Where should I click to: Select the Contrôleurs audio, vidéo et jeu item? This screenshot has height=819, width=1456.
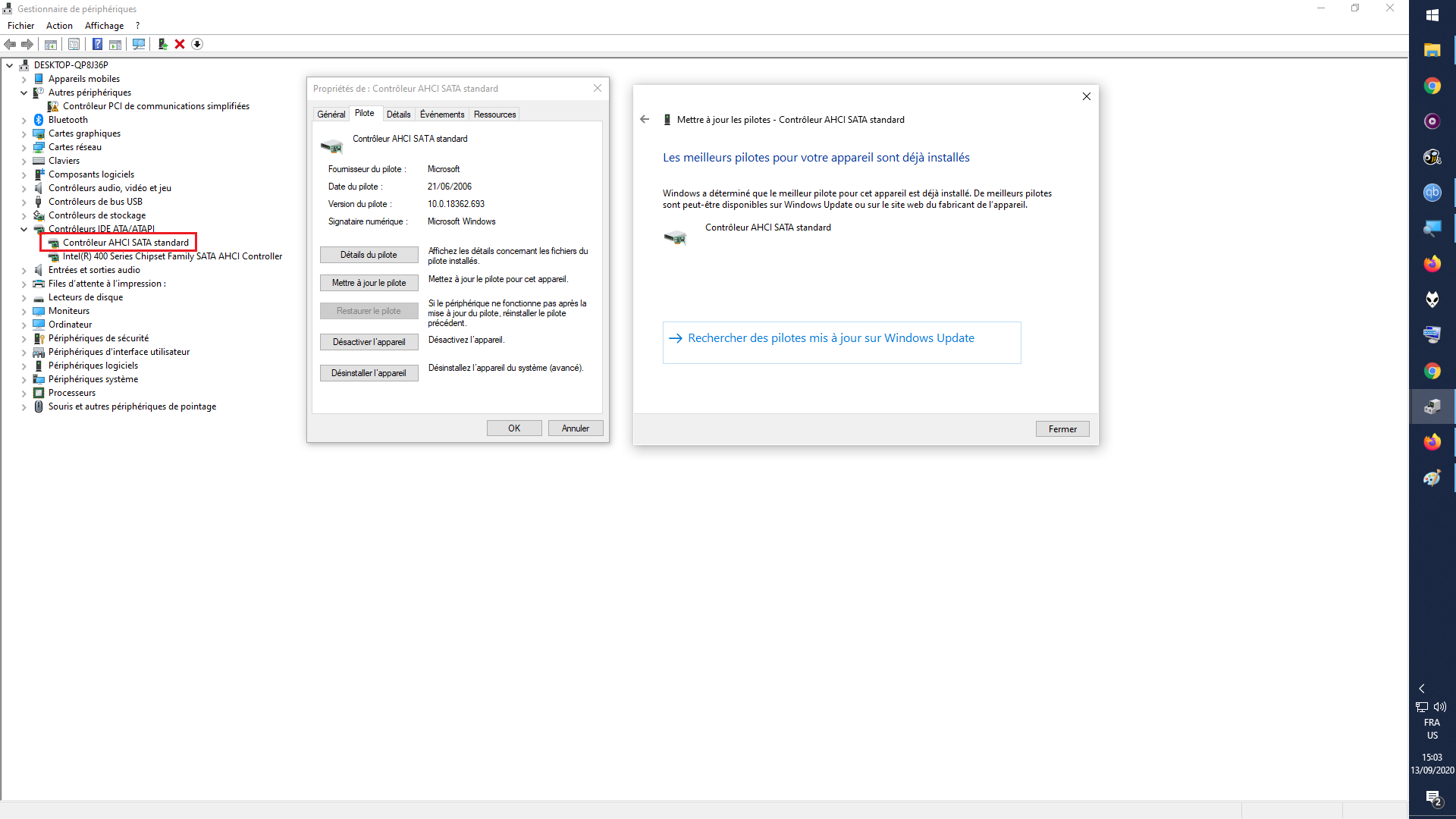[x=109, y=188]
